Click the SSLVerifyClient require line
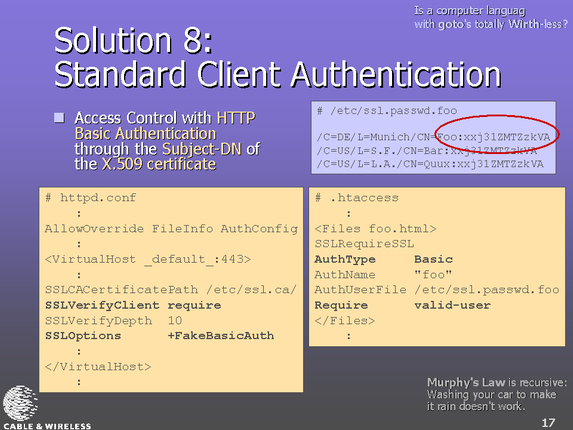The width and height of the screenshot is (573, 430). (x=133, y=305)
